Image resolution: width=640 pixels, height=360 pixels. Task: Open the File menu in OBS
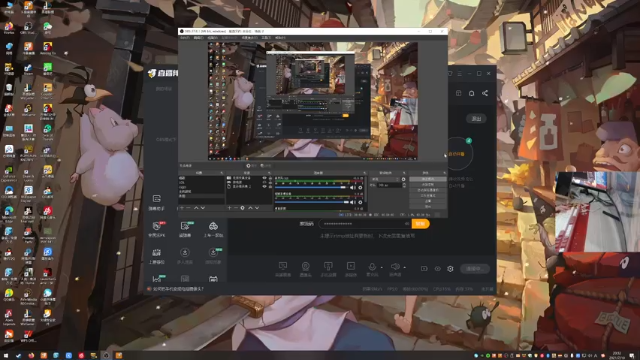pos(185,38)
